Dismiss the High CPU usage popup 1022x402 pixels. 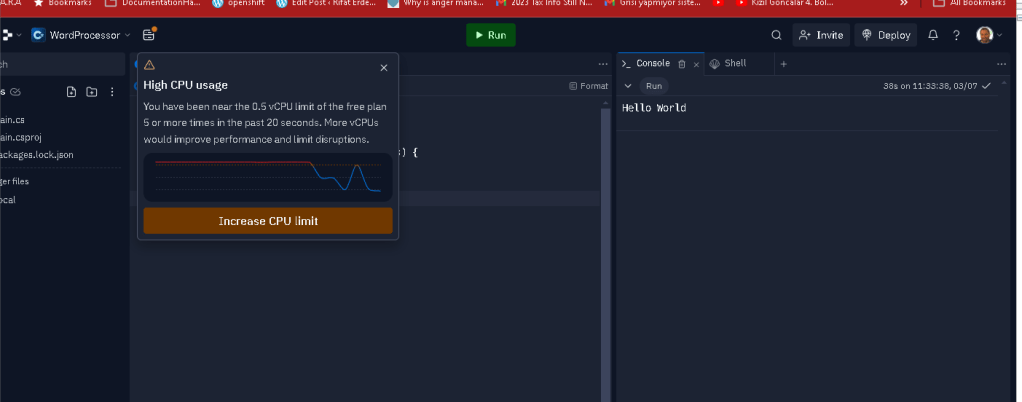pos(384,68)
